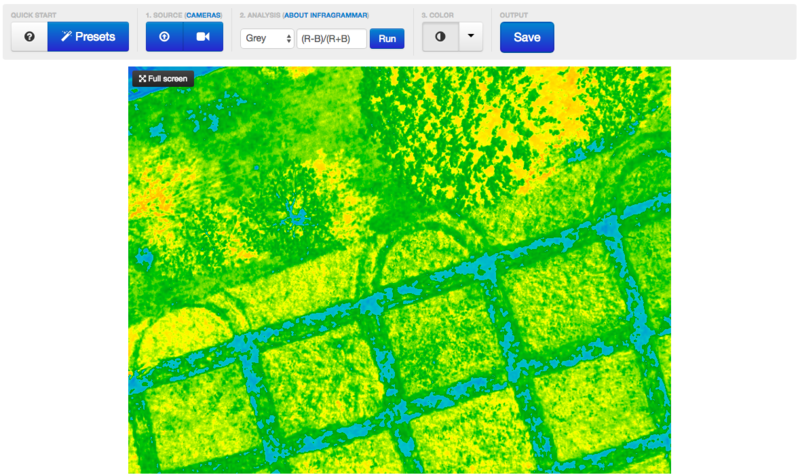Toggle the colormap contrast button

point(440,37)
